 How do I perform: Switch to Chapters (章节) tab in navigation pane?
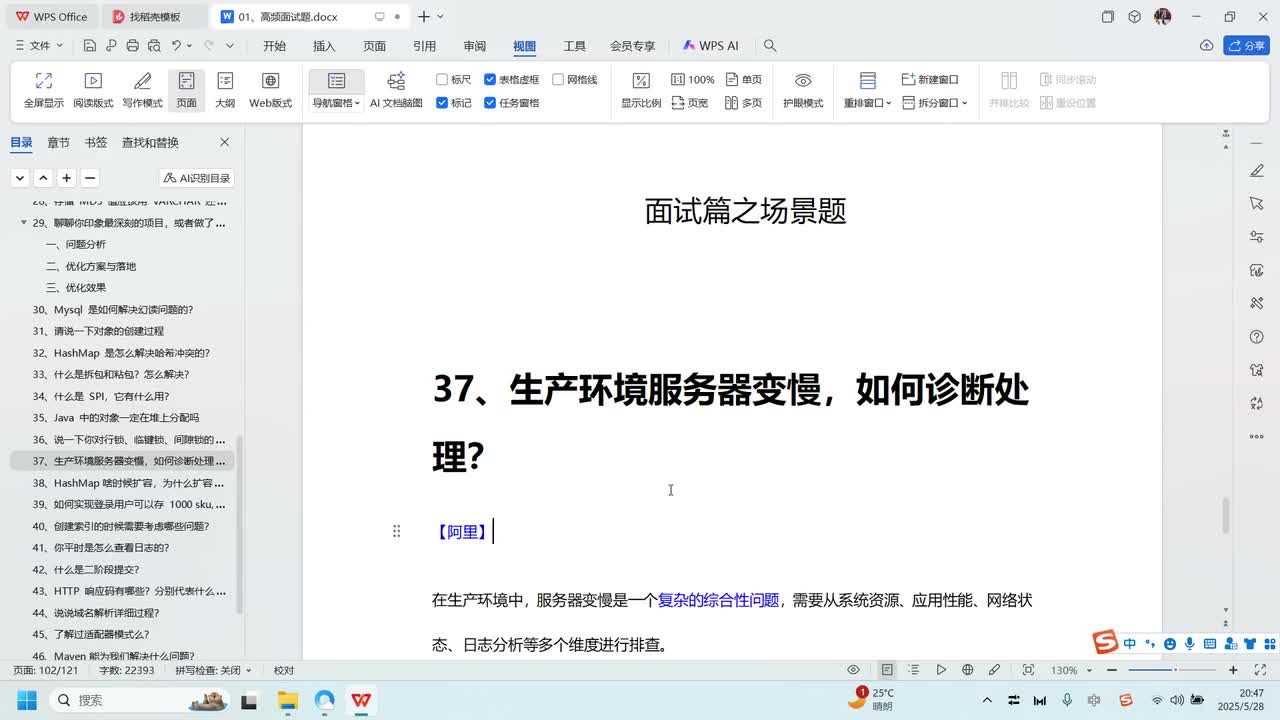(x=58, y=142)
